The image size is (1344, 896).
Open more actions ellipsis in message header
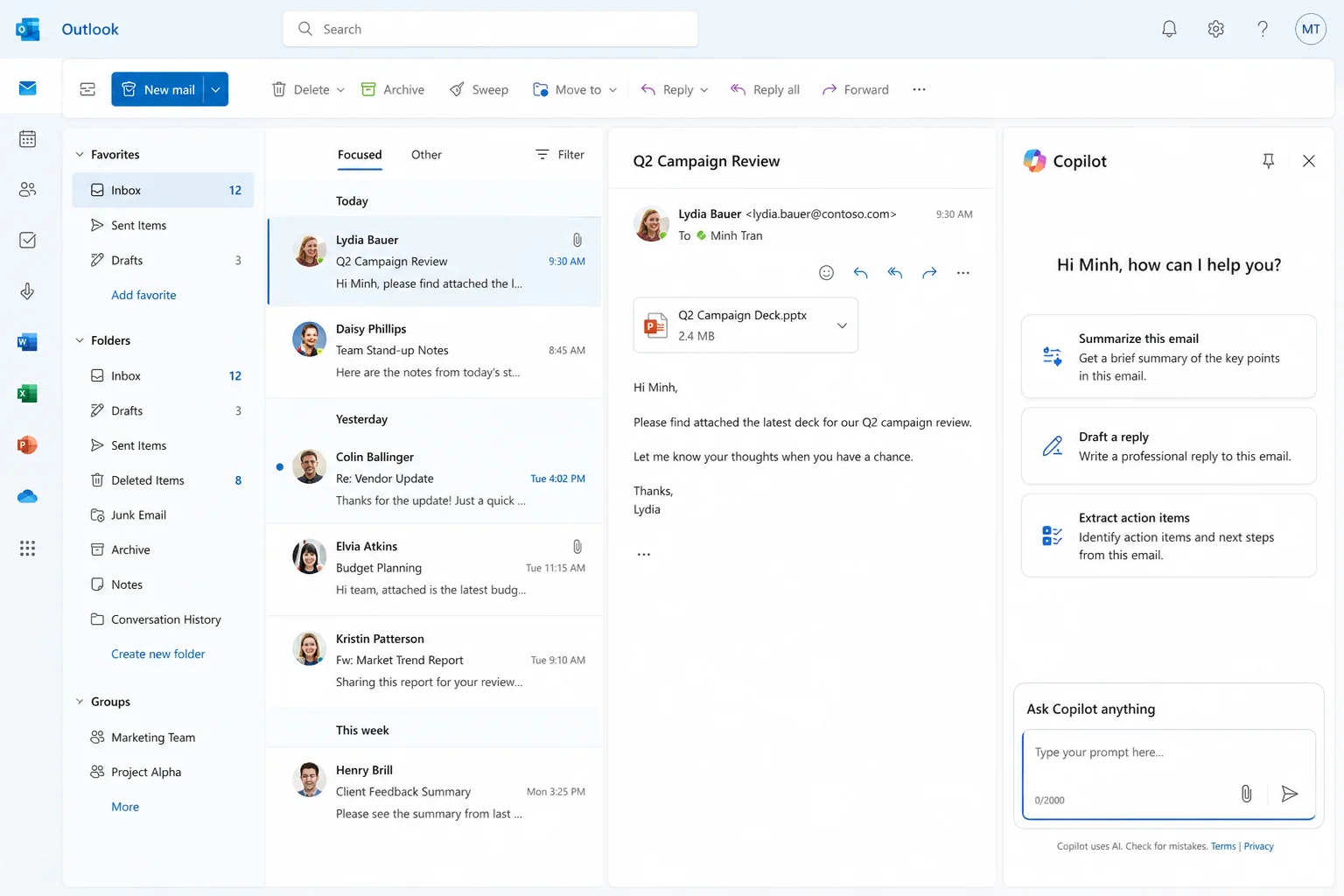(x=962, y=273)
